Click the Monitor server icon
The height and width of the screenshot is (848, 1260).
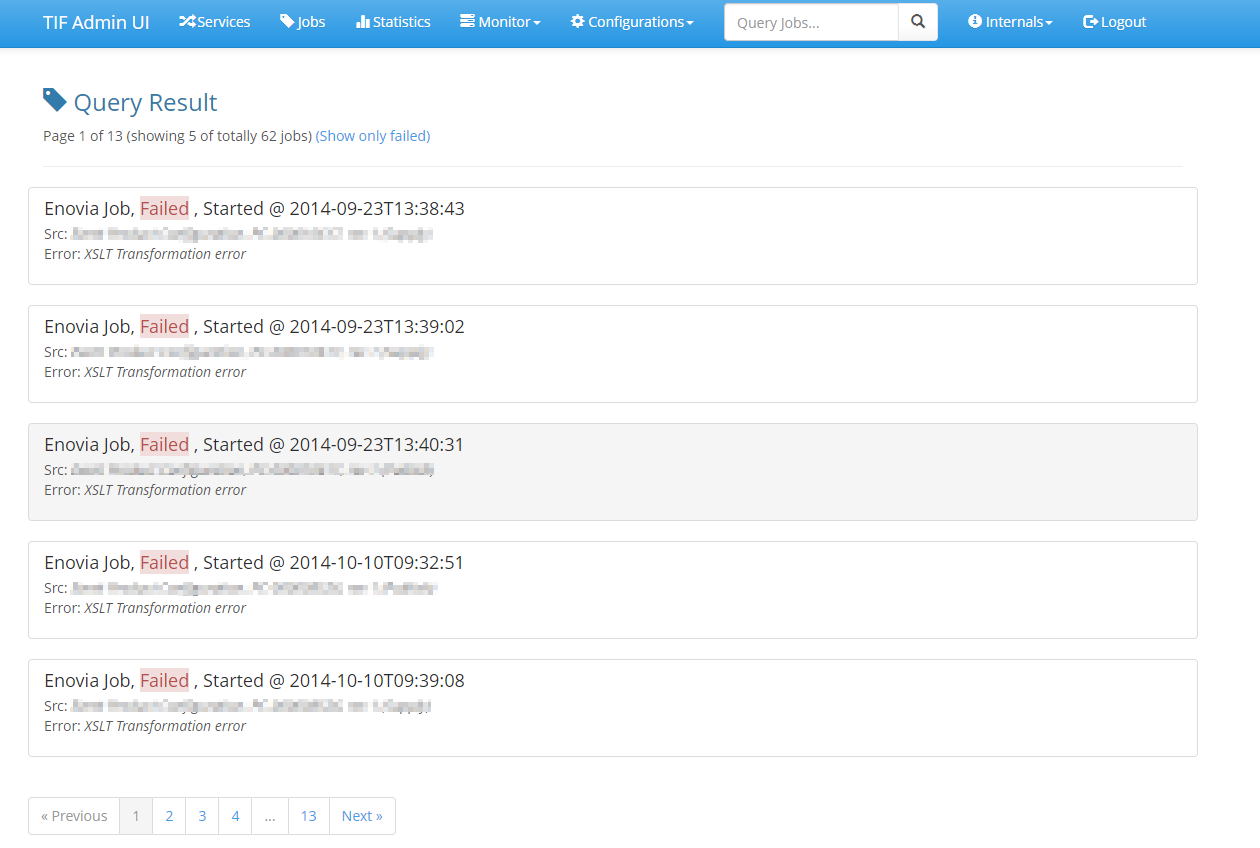(x=467, y=22)
